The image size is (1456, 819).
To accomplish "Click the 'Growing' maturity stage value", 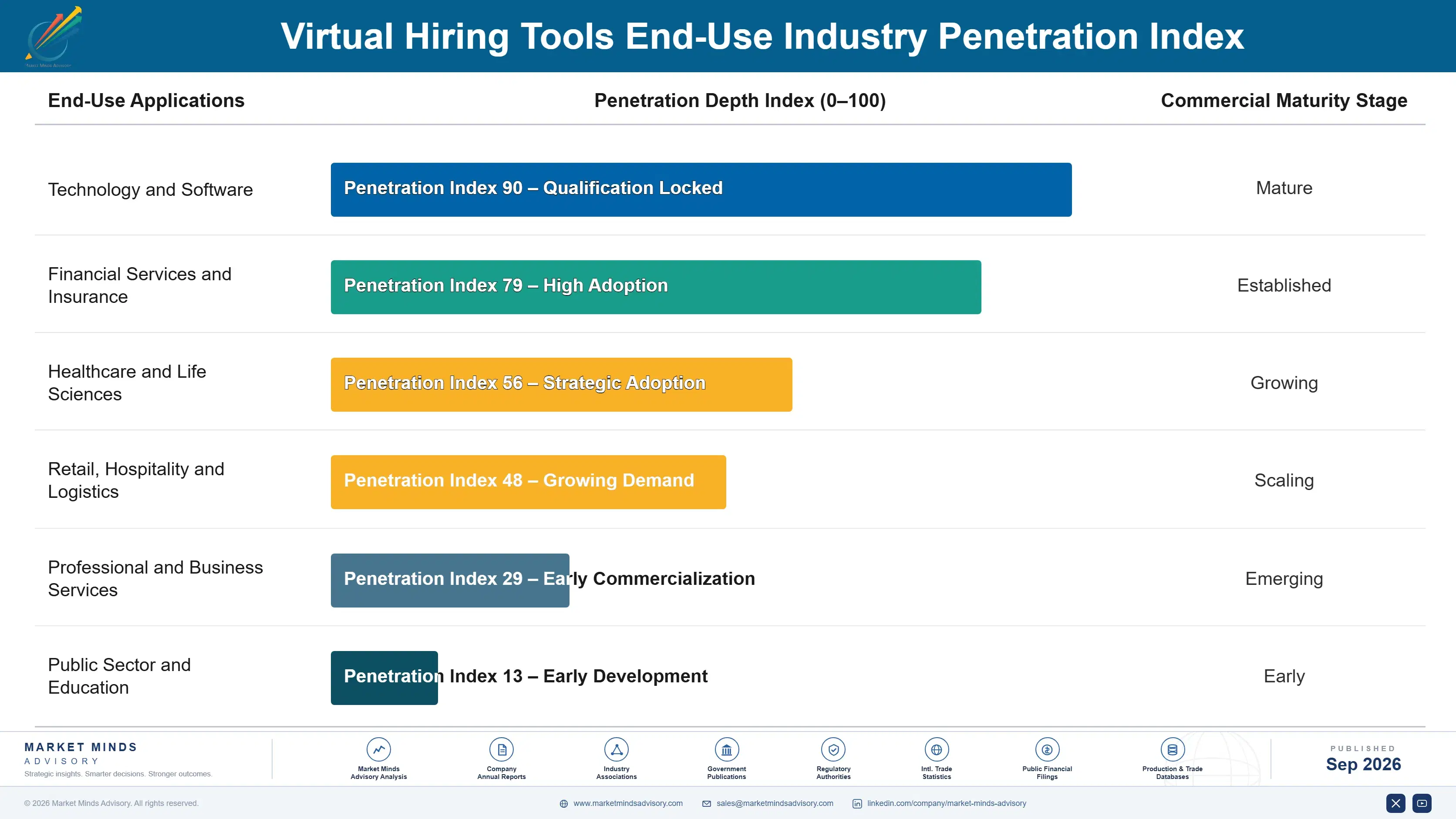I will click(1284, 383).
